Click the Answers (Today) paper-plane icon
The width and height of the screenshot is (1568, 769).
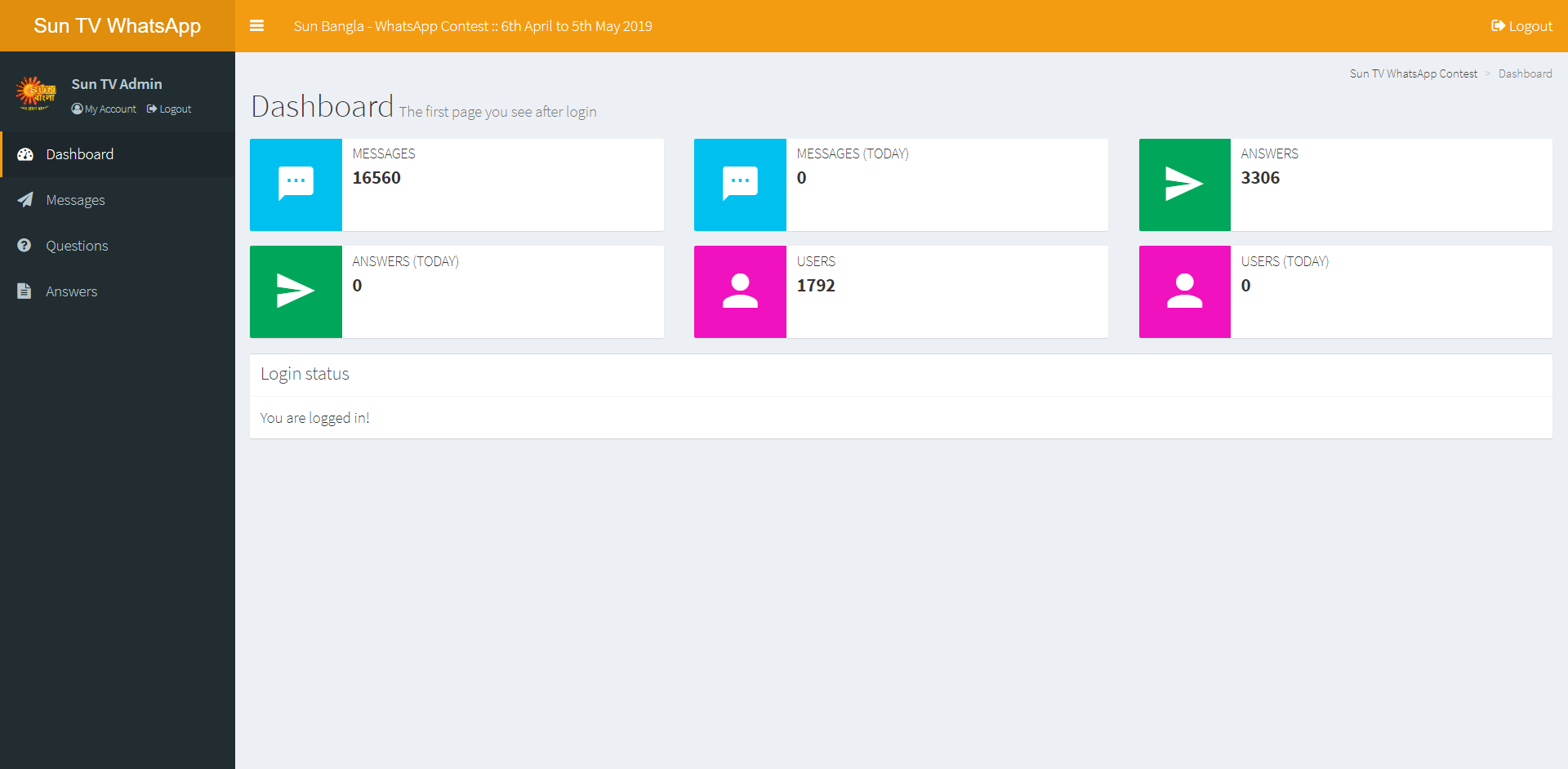coord(296,291)
